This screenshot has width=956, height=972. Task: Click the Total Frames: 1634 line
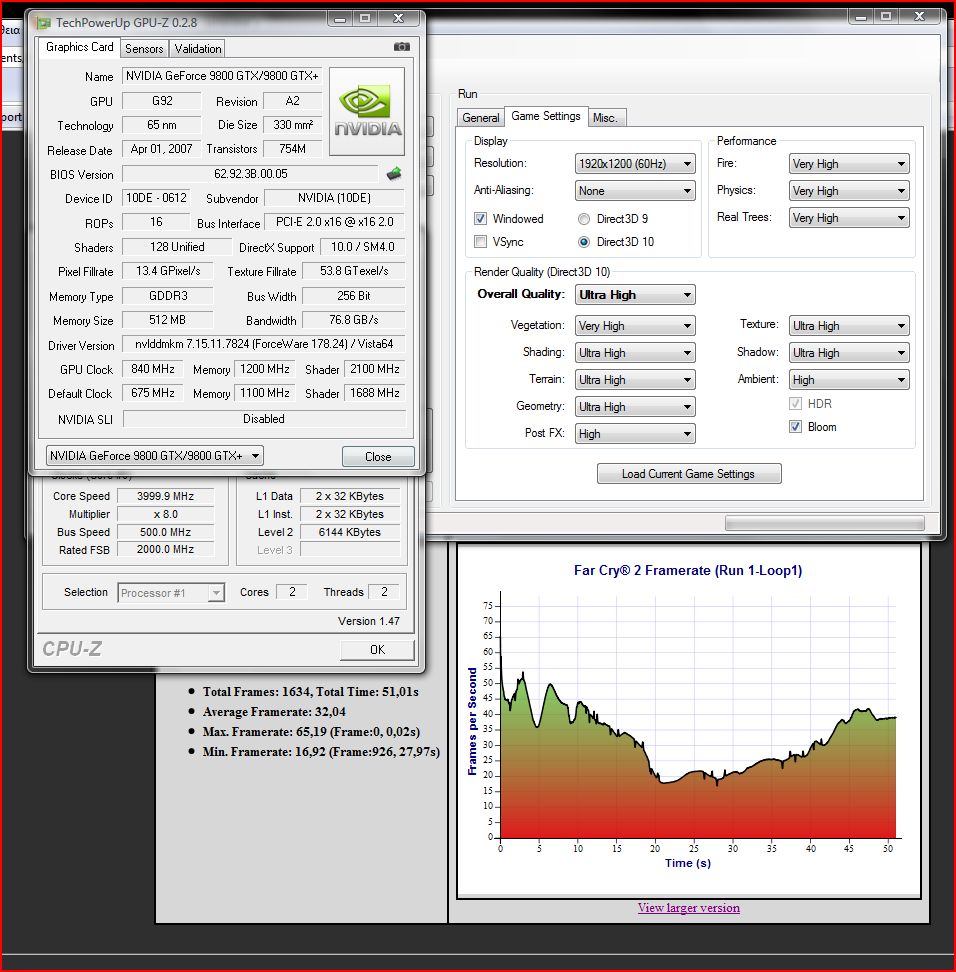[311, 692]
